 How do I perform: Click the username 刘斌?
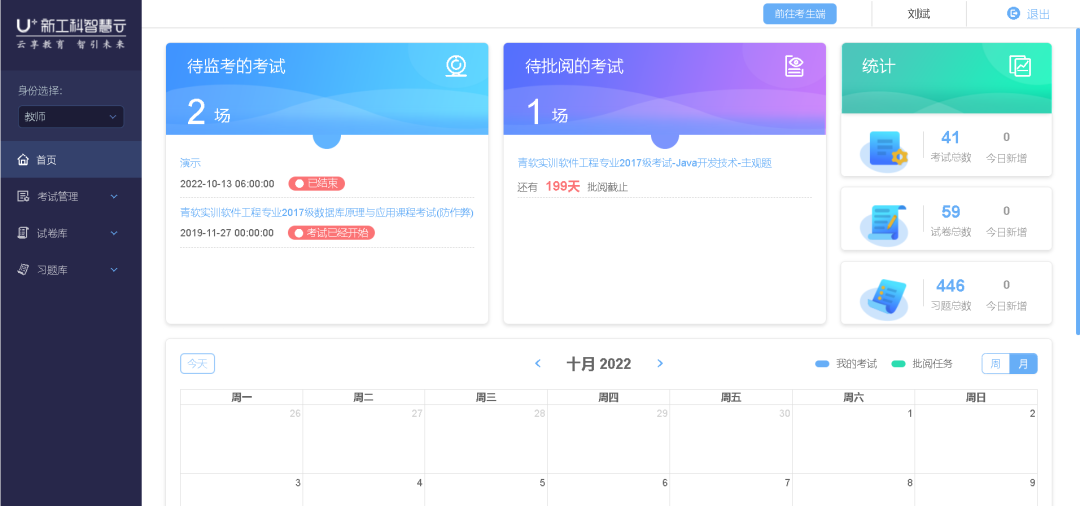[919, 13]
